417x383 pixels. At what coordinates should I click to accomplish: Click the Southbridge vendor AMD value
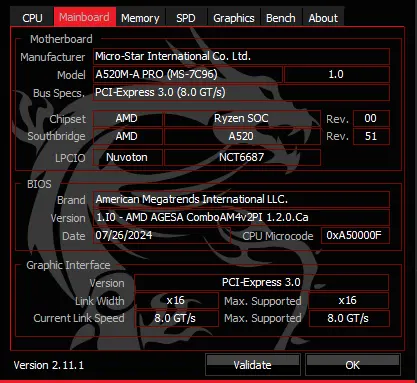tap(127, 136)
